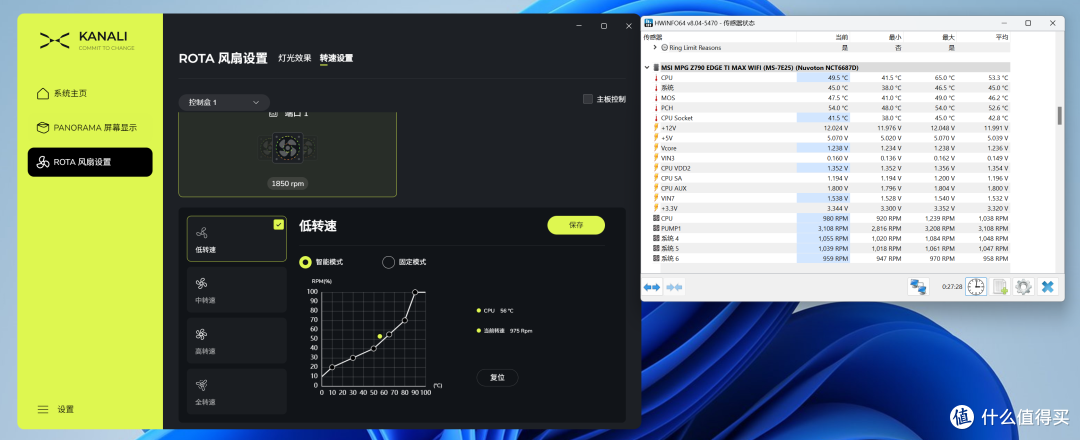The height and width of the screenshot is (440, 1080).
Task: Click thermometer icon of the PCH row
Action: pos(656,108)
